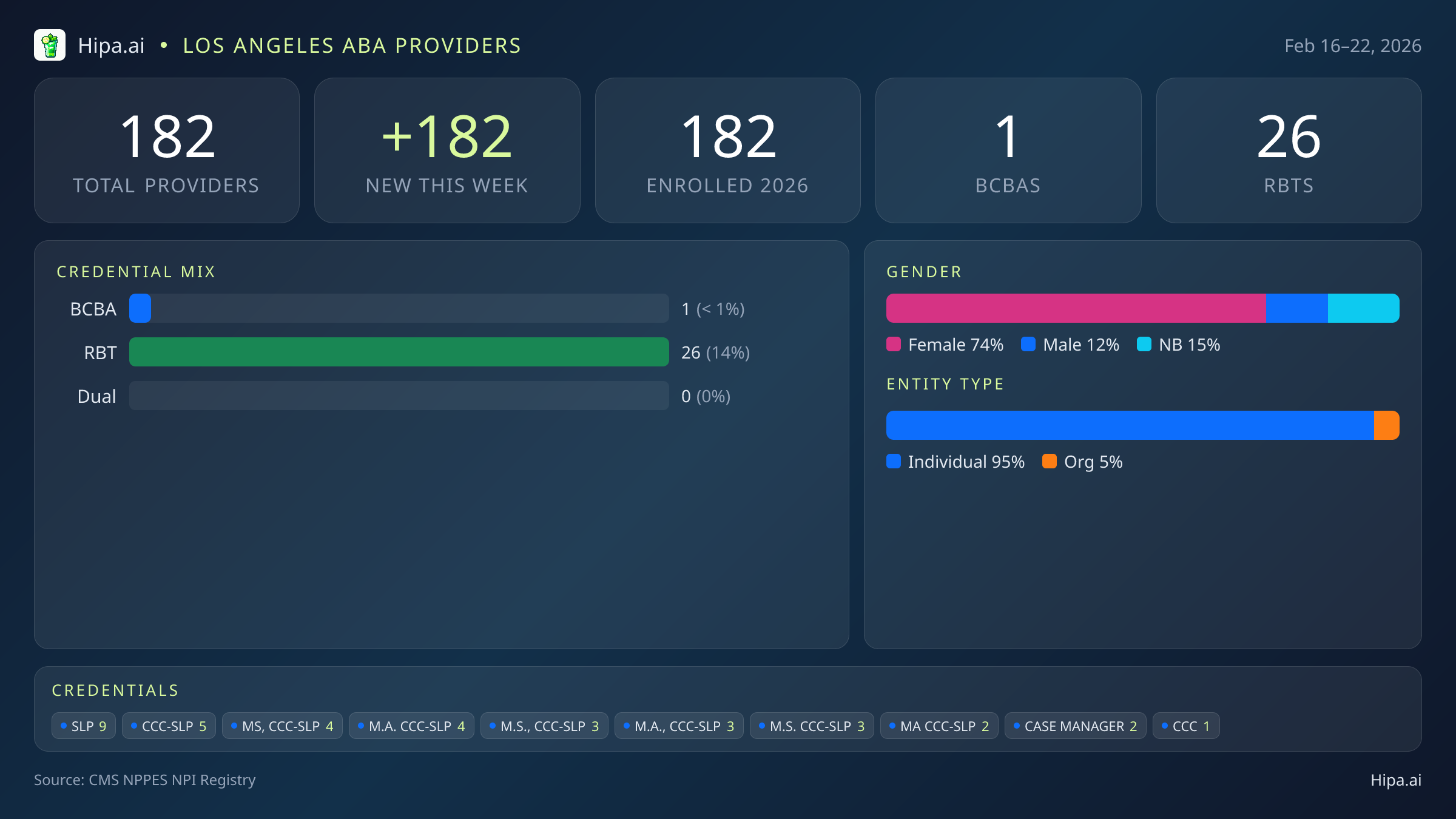
Task: Select the Total Providers stat card
Action: point(167,150)
